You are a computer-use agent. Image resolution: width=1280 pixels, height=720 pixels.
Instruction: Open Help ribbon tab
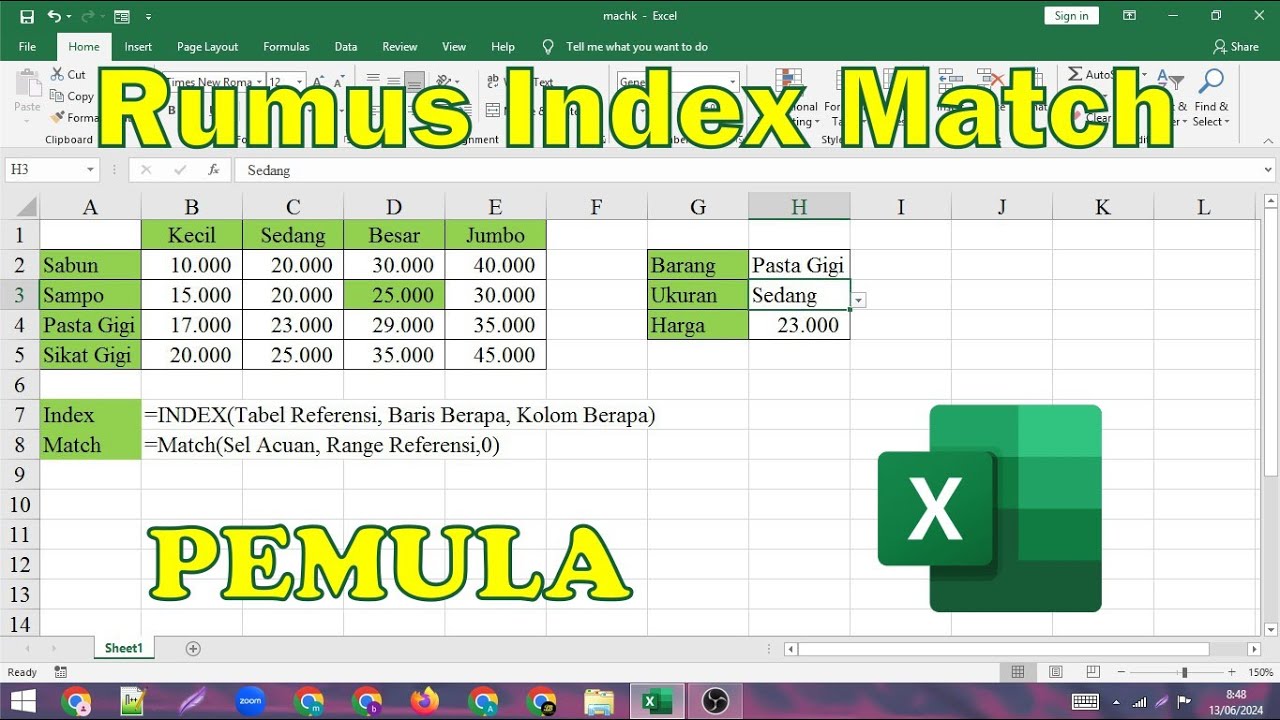pos(503,47)
